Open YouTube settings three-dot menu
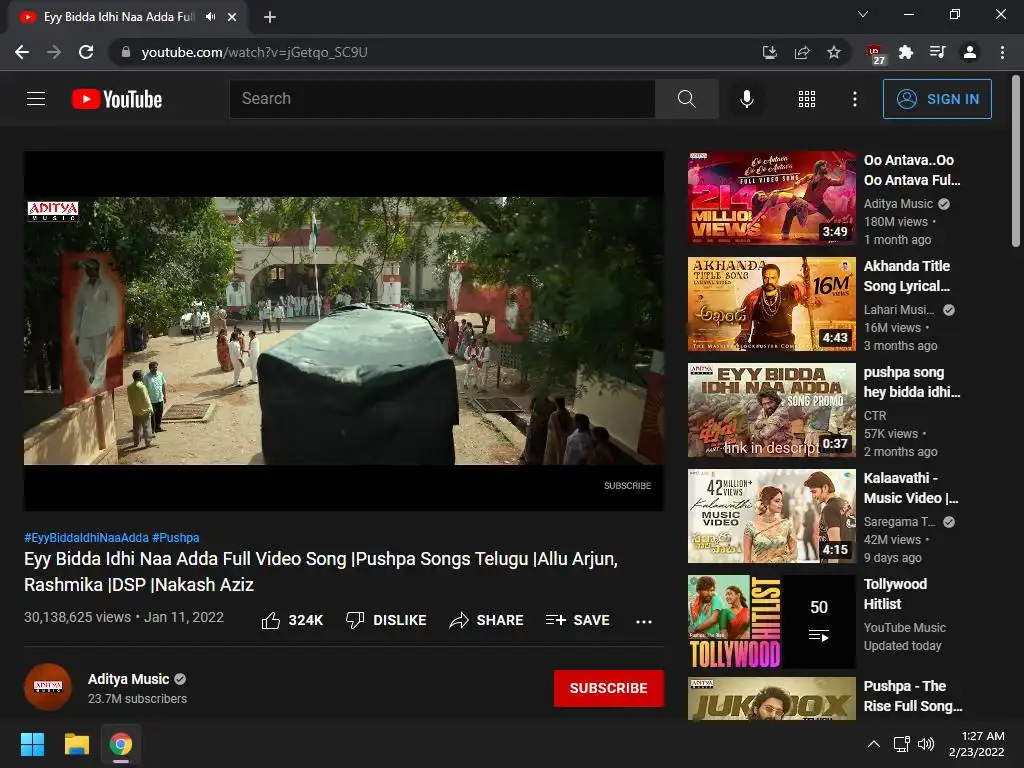The width and height of the screenshot is (1024, 768). (x=854, y=99)
